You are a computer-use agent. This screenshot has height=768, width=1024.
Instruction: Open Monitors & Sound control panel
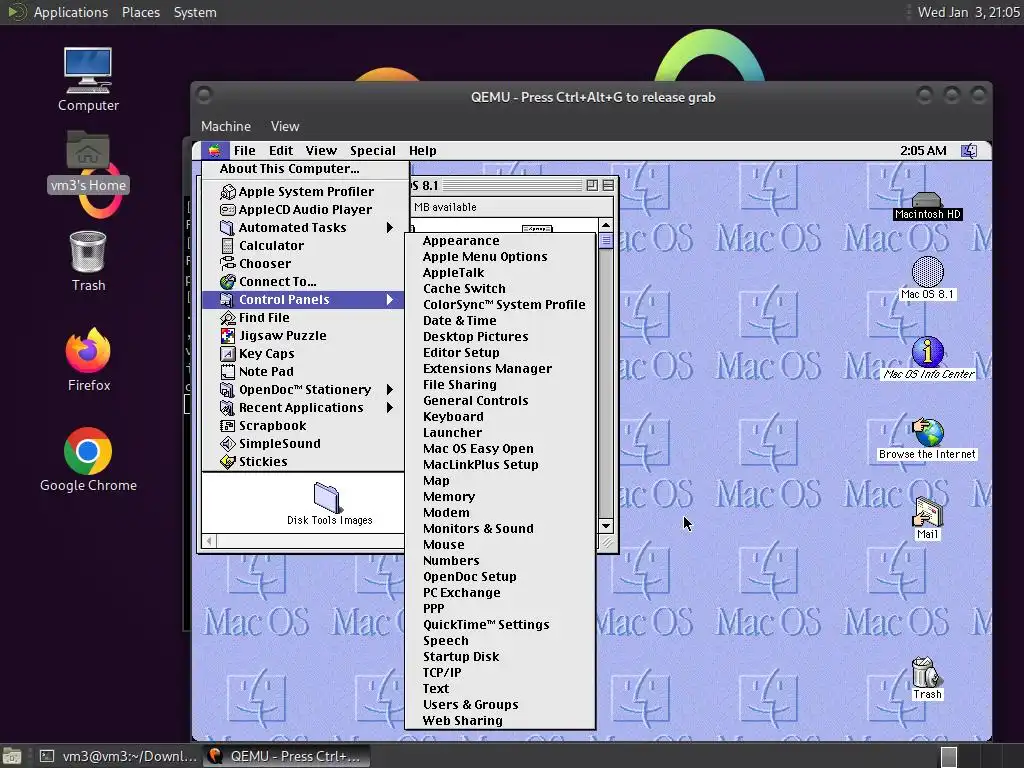pos(500,529)
